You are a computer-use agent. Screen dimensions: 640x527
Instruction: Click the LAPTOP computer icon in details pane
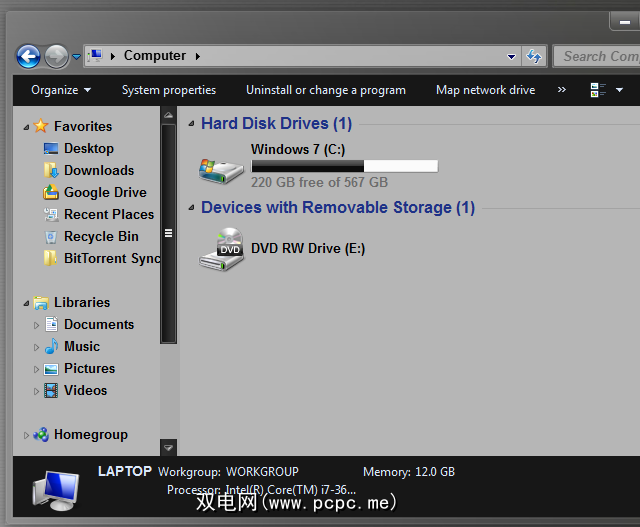56,489
